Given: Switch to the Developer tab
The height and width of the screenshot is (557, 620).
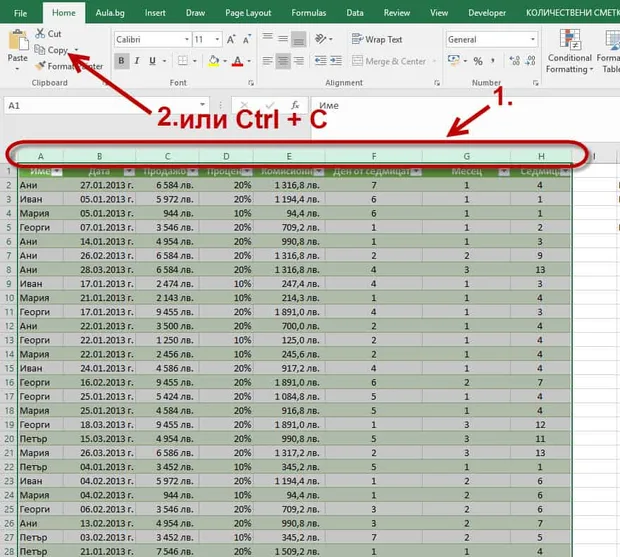Looking at the screenshot, I should (x=487, y=13).
